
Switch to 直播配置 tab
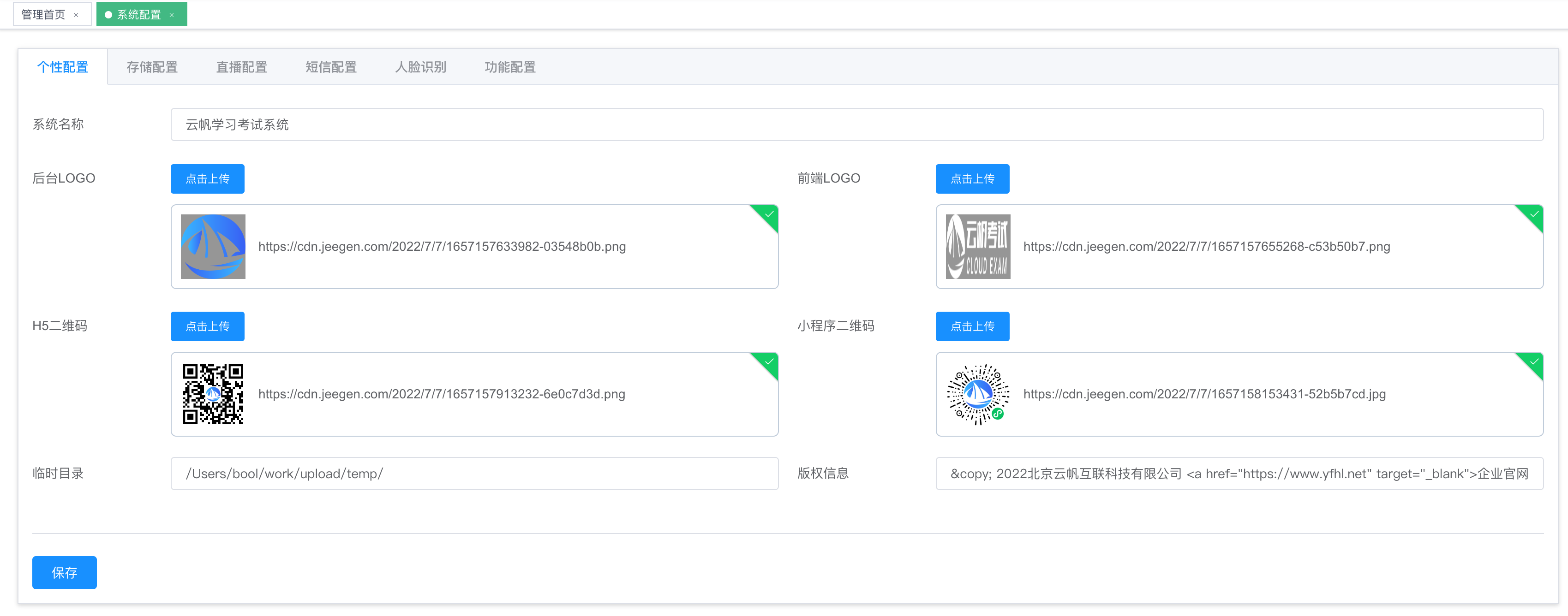242,67
